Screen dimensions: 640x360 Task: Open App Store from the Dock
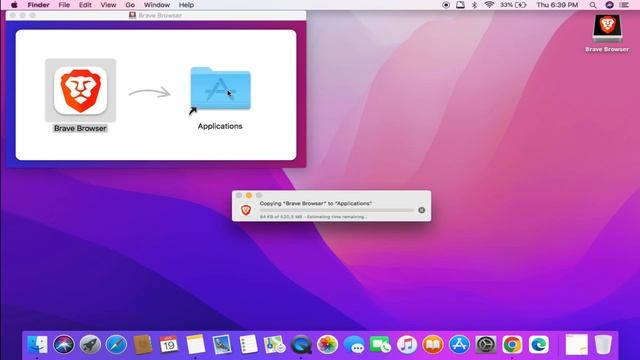tap(459, 344)
